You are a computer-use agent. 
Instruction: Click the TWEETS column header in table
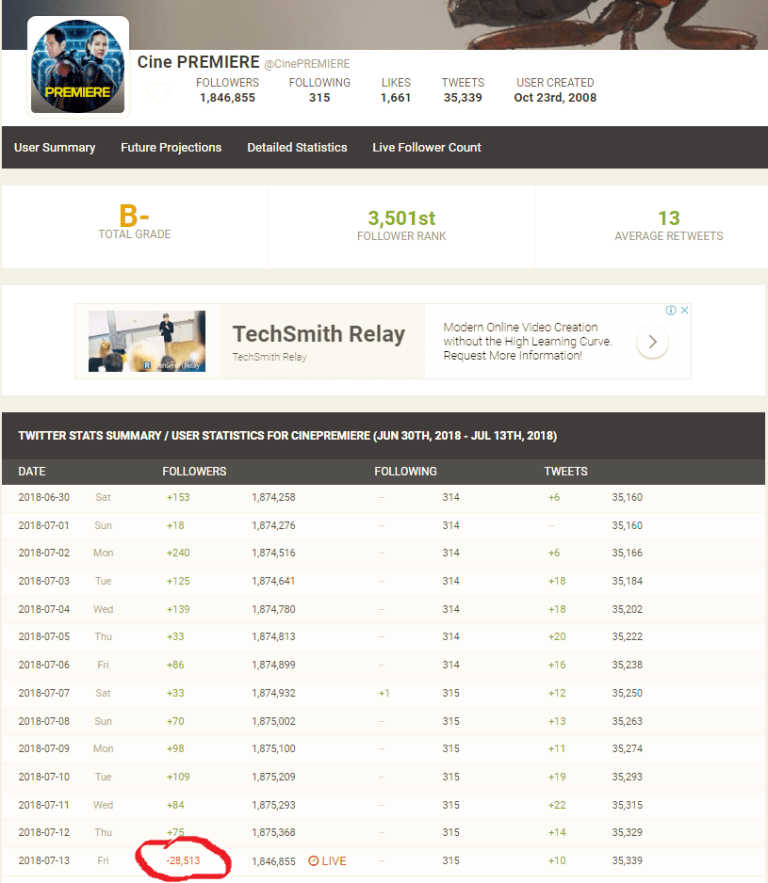[566, 471]
